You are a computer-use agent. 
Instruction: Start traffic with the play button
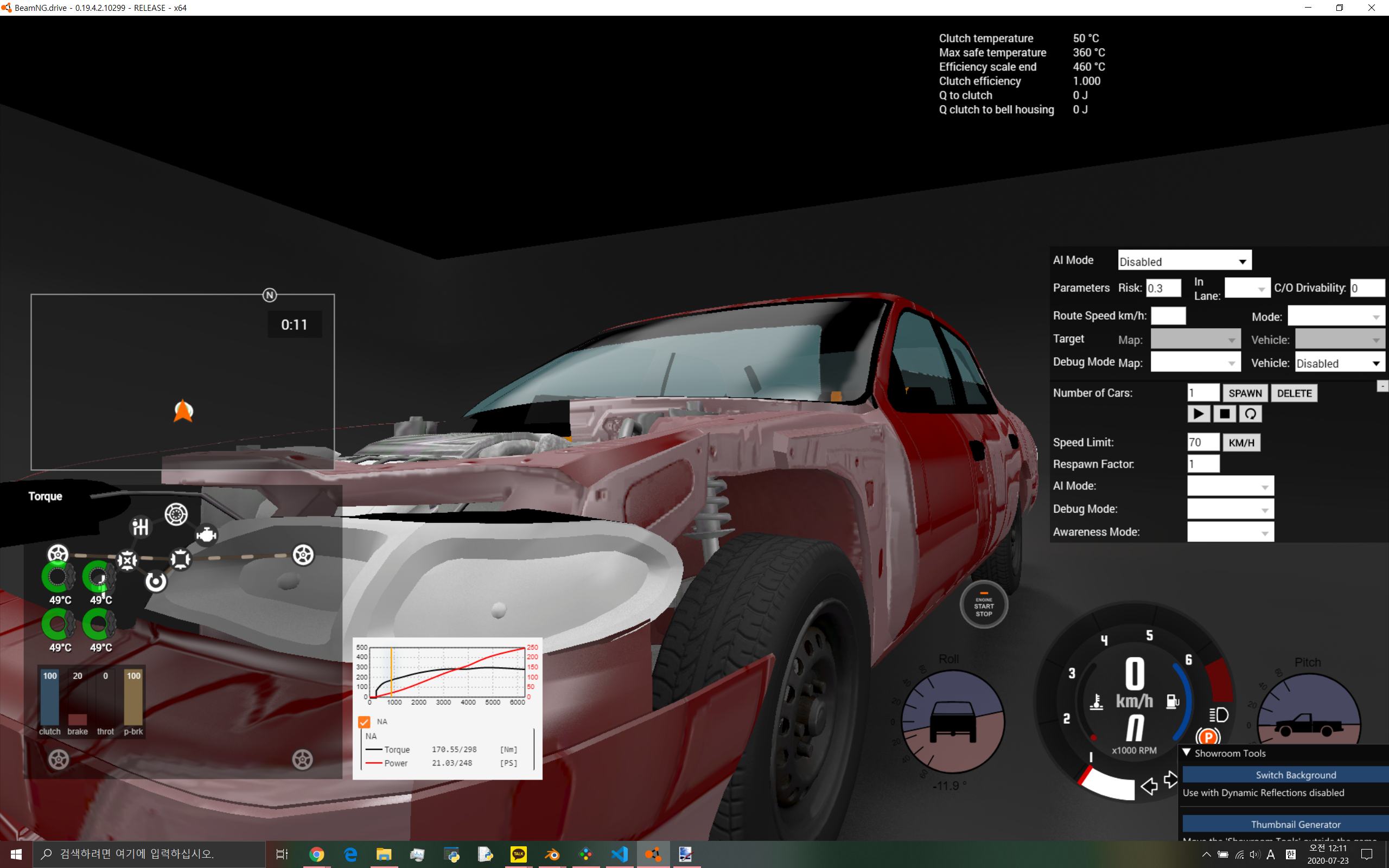tap(1199, 413)
